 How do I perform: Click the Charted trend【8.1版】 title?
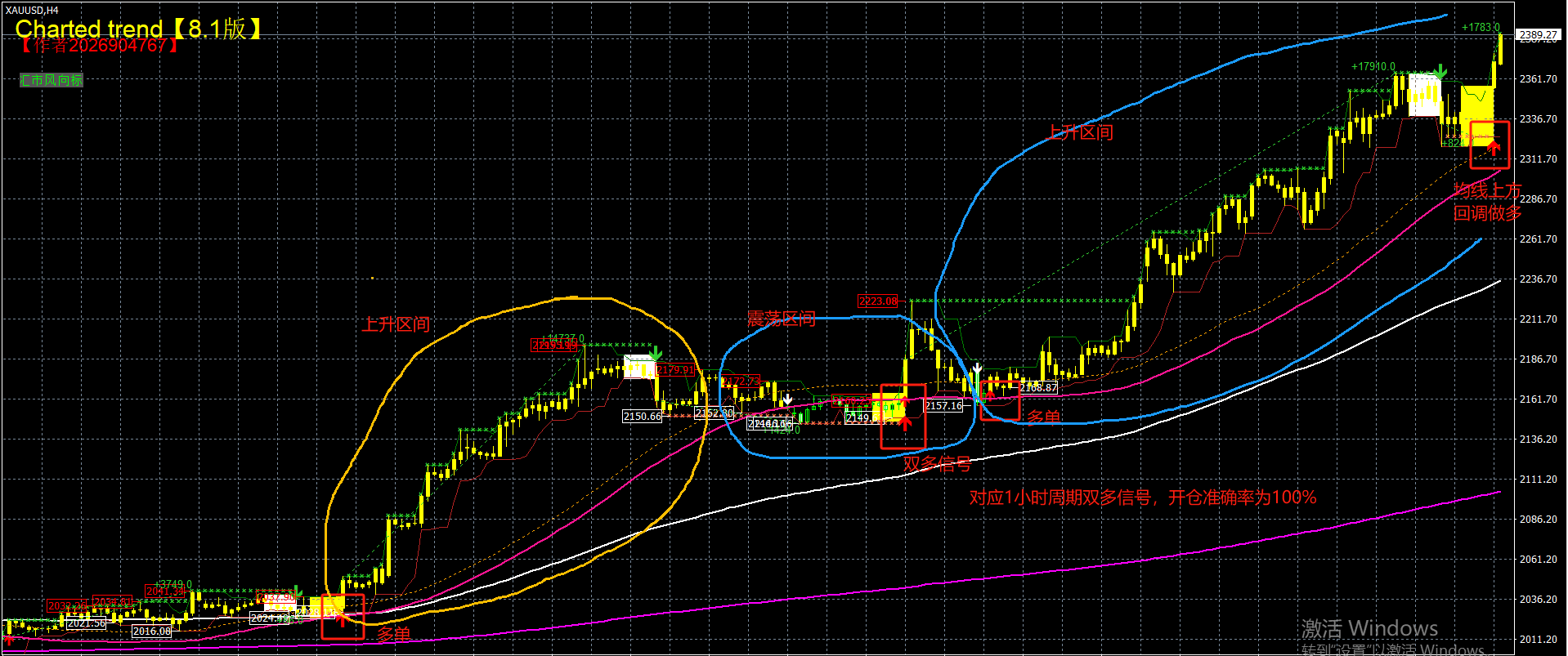tap(140, 29)
